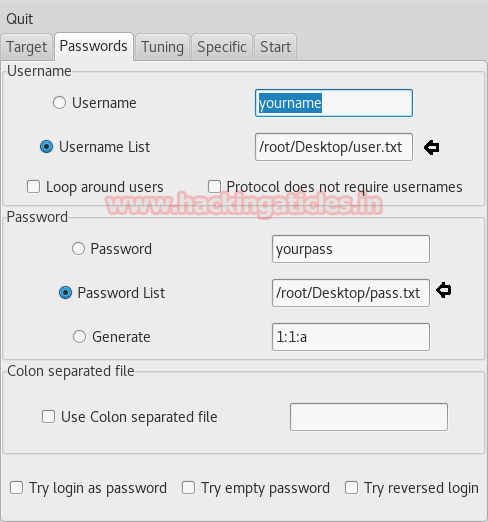Select the single Password radio button
Screen dimensions: 488x522
click(78, 249)
